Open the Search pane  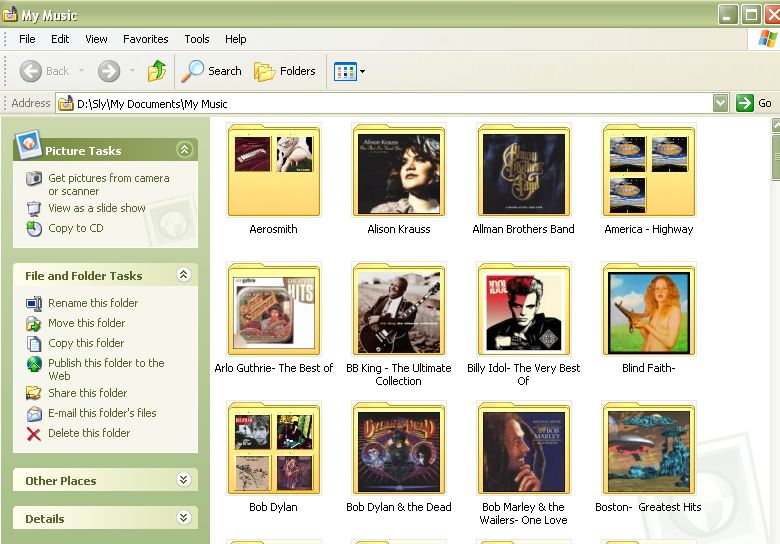(x=211, y=71)
